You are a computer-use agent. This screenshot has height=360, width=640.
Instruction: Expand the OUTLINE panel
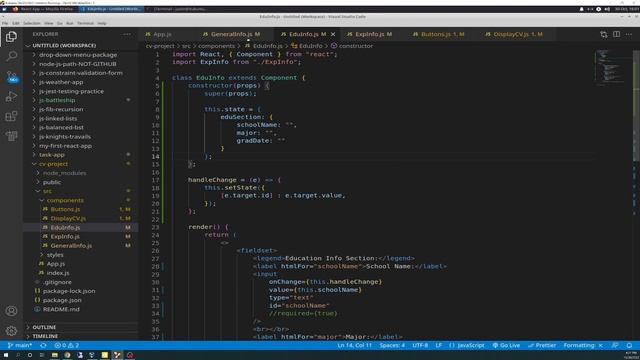[x=81, y=327]
